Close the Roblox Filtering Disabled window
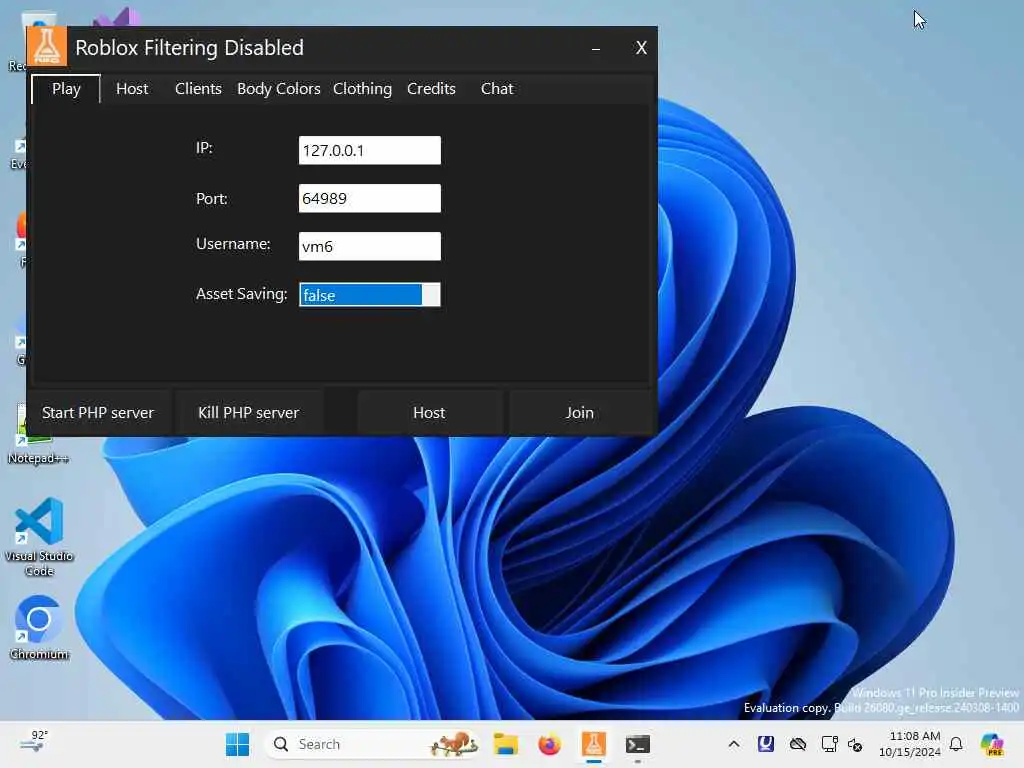 (641, 48)
